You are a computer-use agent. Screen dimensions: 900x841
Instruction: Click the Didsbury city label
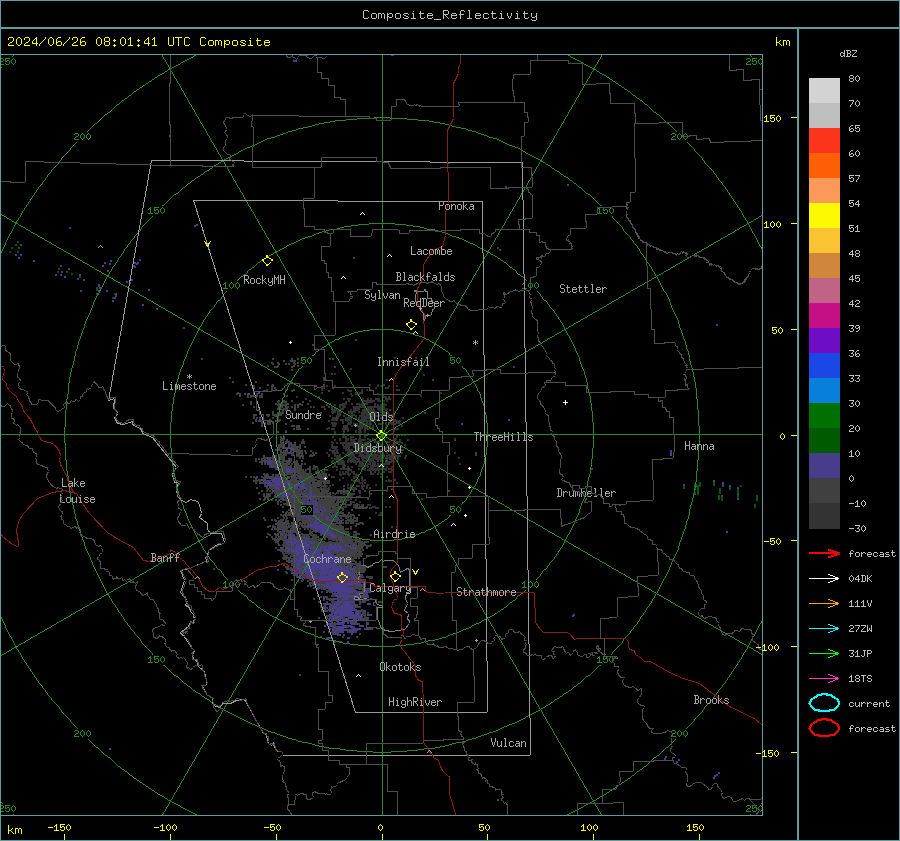click(378, 448)
